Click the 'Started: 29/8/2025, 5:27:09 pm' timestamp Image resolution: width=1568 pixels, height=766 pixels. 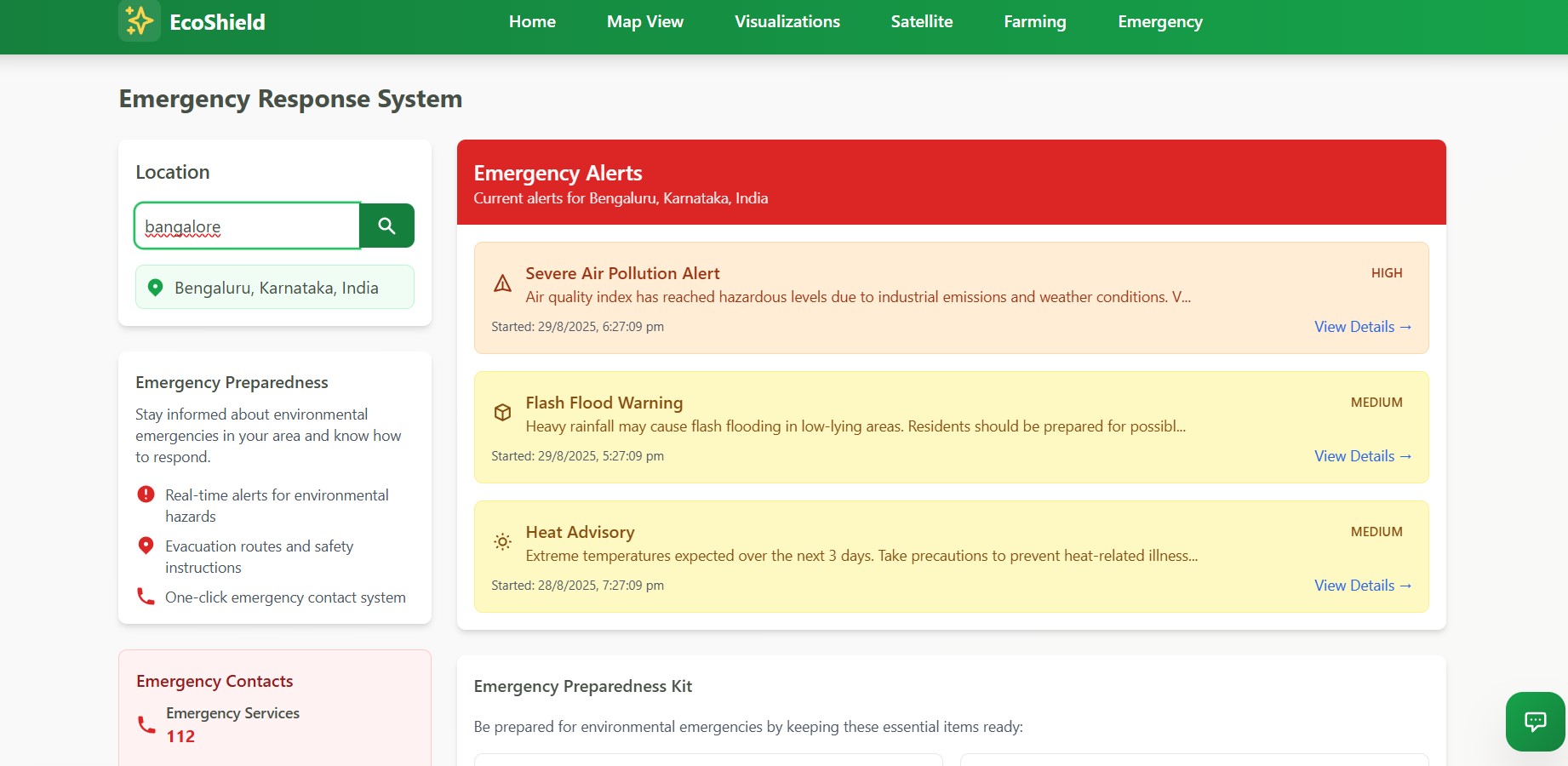click(x=577, y=456)
